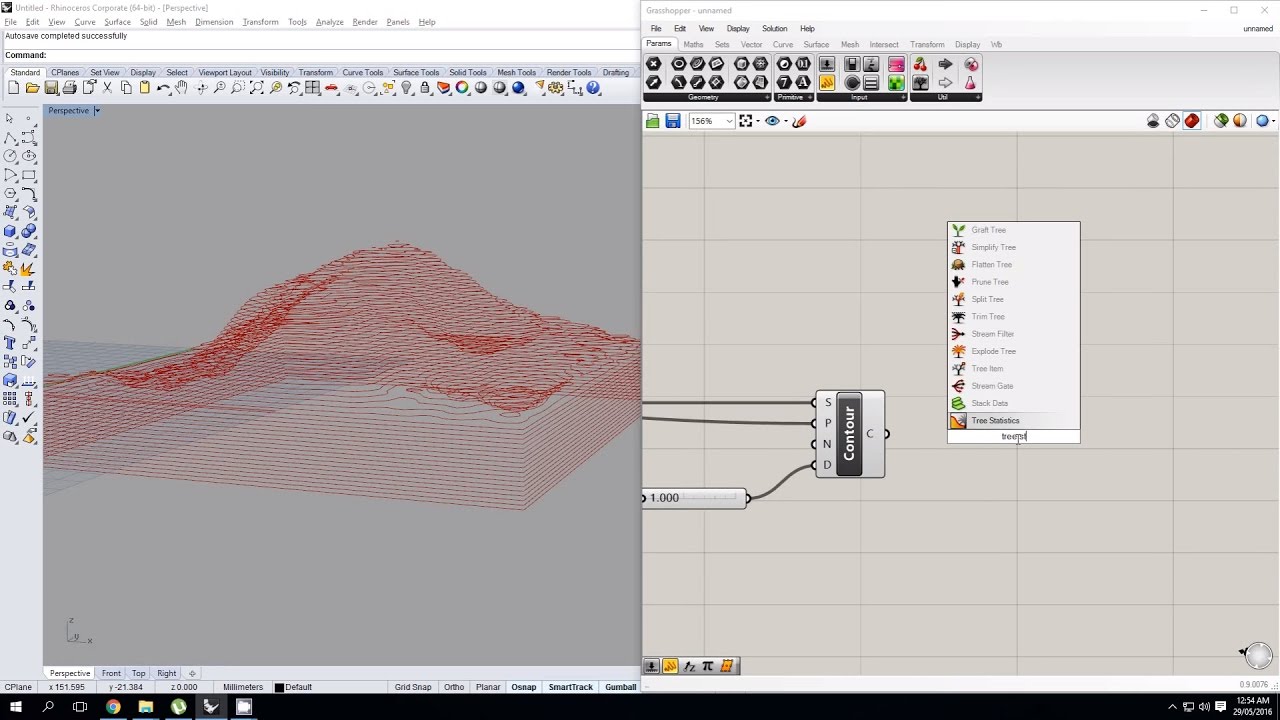1280x720 pixels.
Task: Toggle Ortho mode in status bar
Action: (454, 687)
